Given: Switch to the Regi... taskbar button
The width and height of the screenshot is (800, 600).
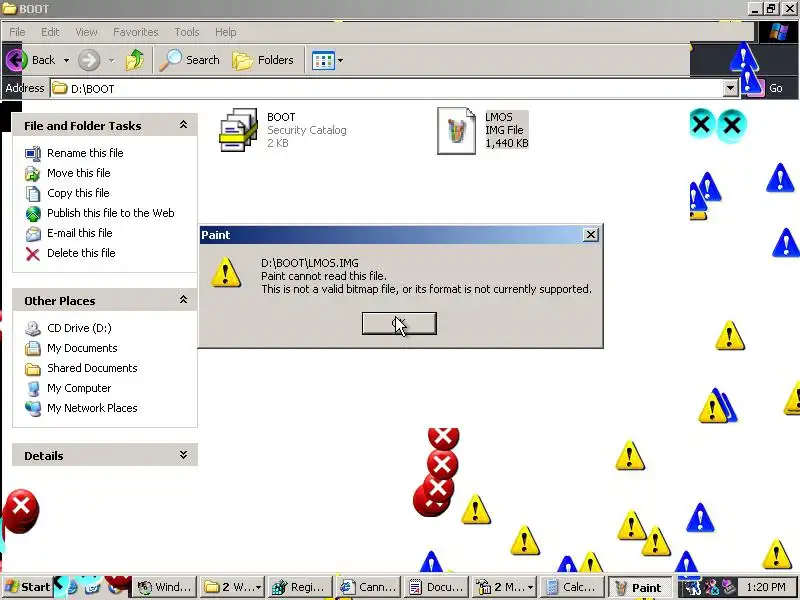Looking at the screenshot, I should click(299, 587).
